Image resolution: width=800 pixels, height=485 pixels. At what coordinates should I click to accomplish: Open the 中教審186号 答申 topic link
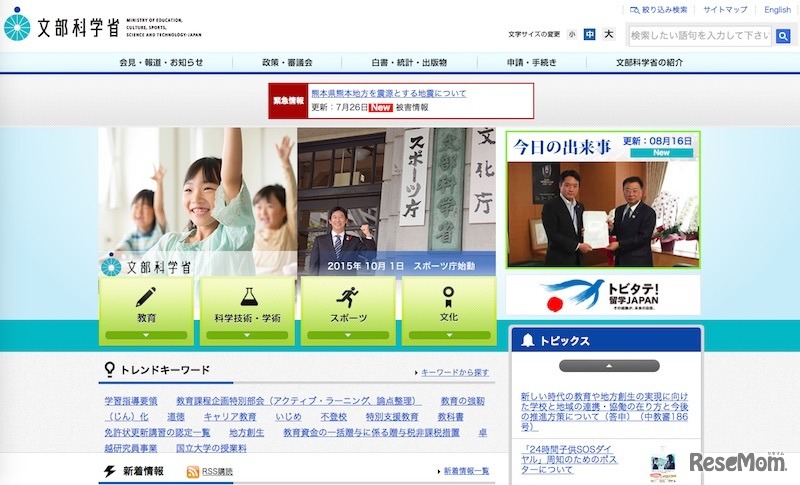tap(605, 411)
